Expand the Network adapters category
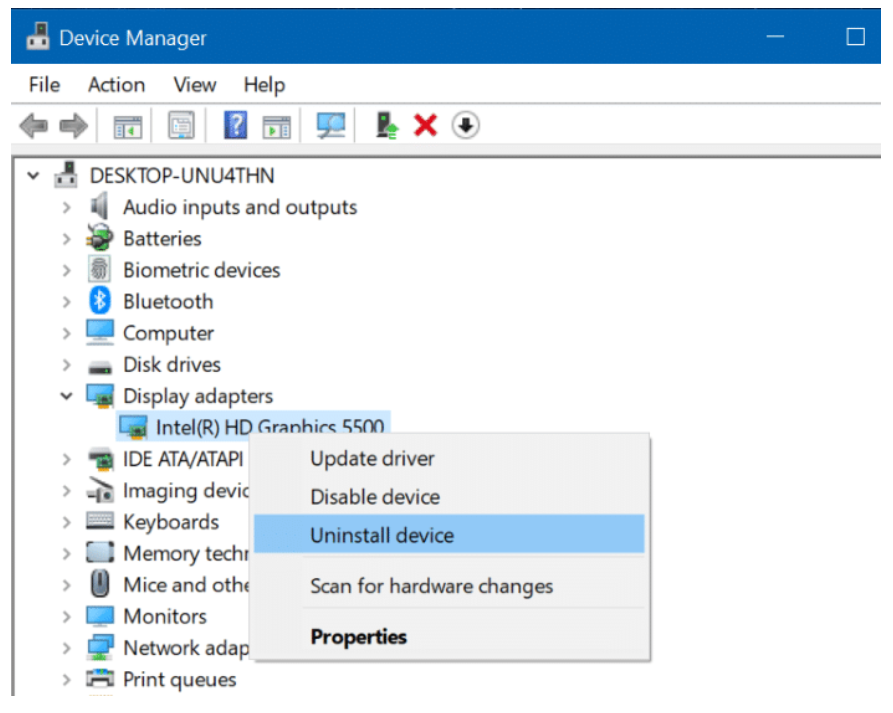 click(x=67, y=648)
